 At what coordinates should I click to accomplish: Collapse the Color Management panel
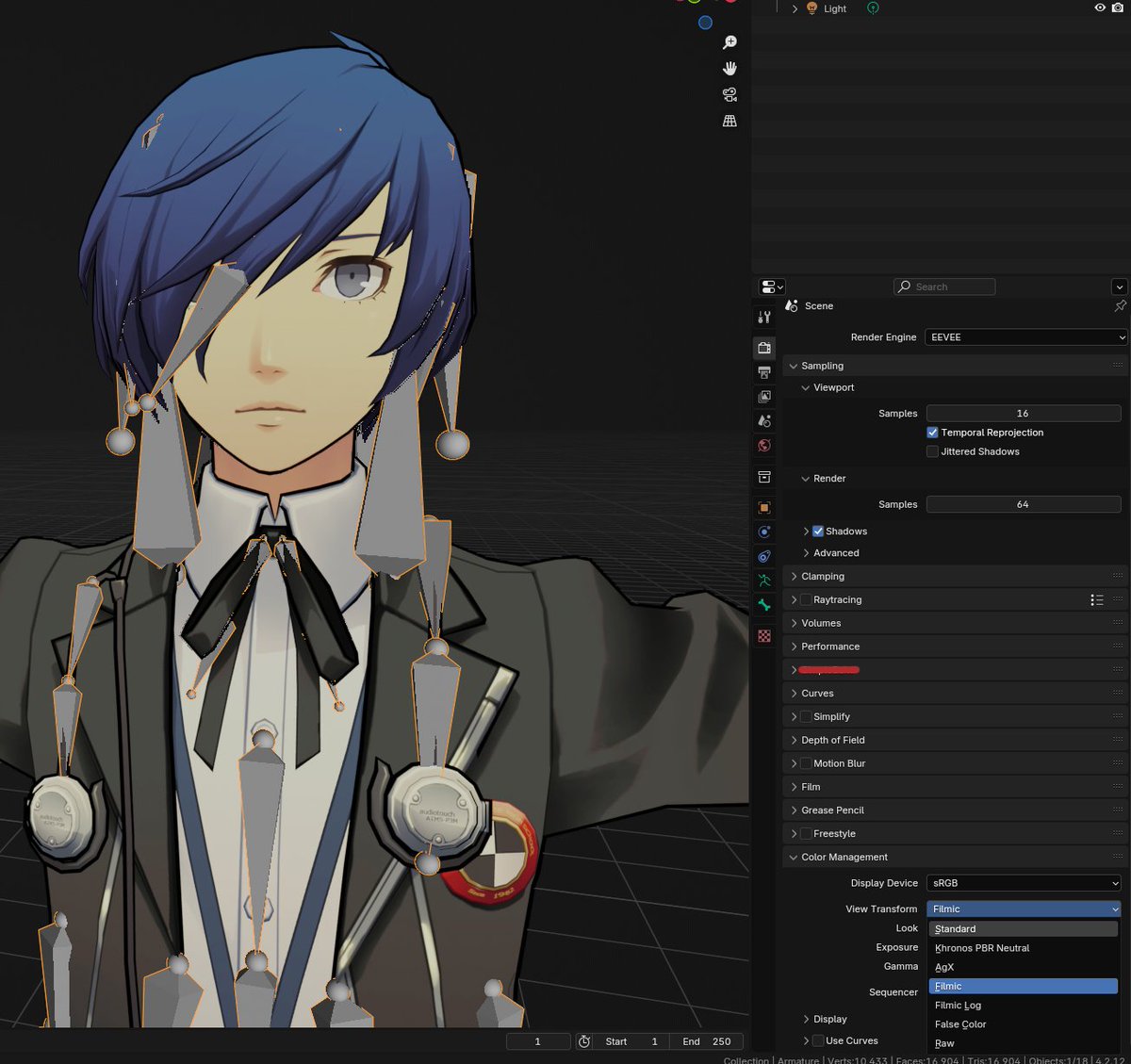[794, 858]
